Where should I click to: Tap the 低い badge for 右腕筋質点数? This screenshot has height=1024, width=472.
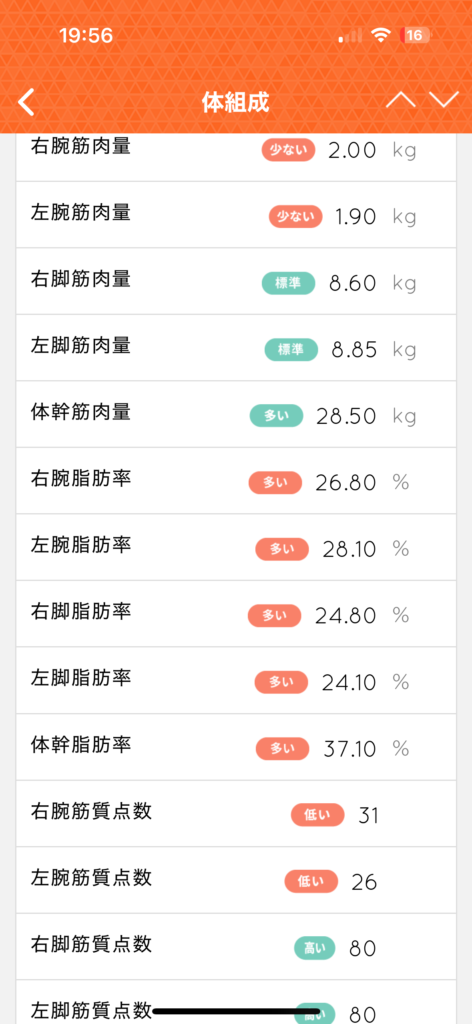(317, 815)
